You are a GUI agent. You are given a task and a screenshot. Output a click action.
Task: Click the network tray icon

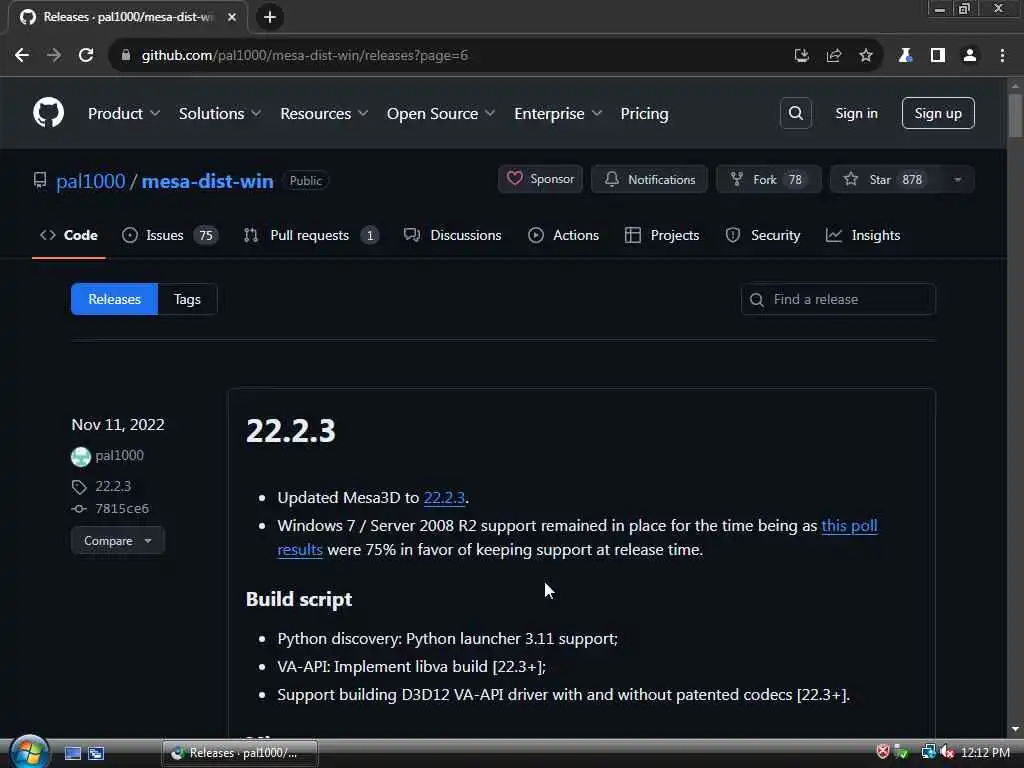click(928, 752)
